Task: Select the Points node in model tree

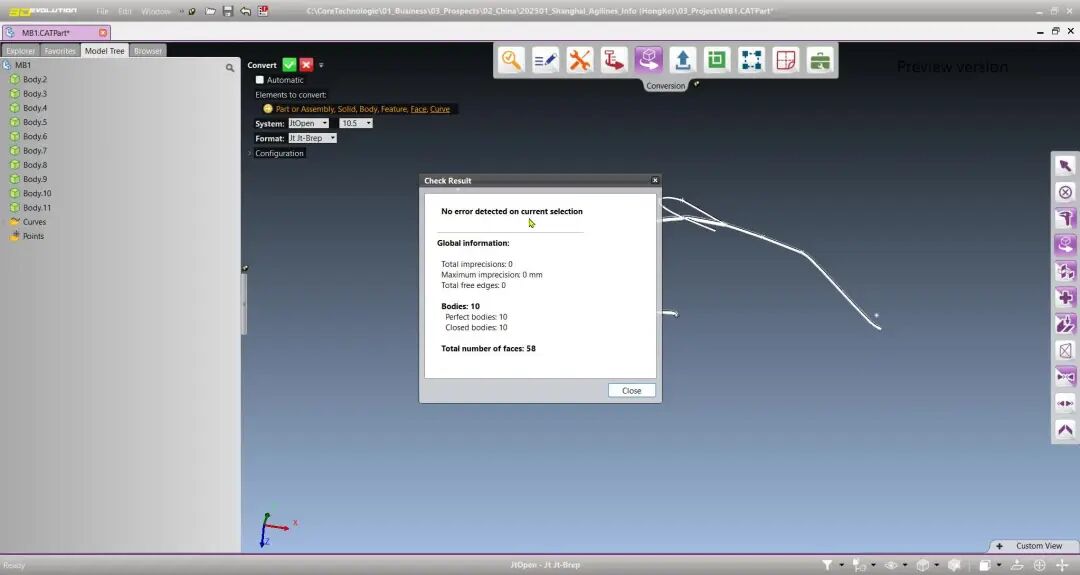Action: pos(33,236)
